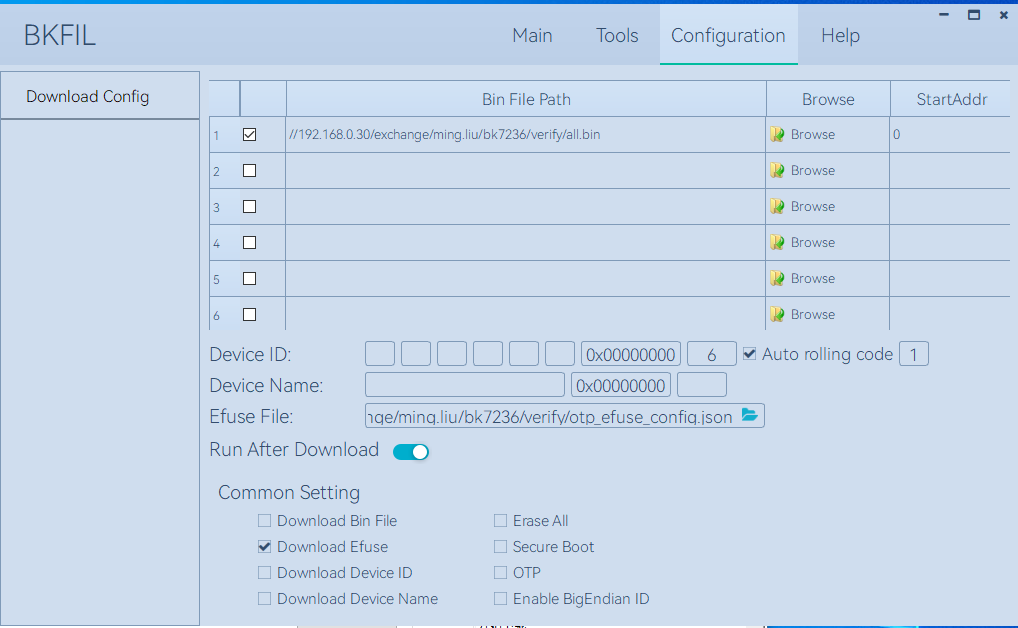The height and width of the screenshot is (628, 1018).
Task: Disable Auto rolling code checkbox
Action: point(750,354)
